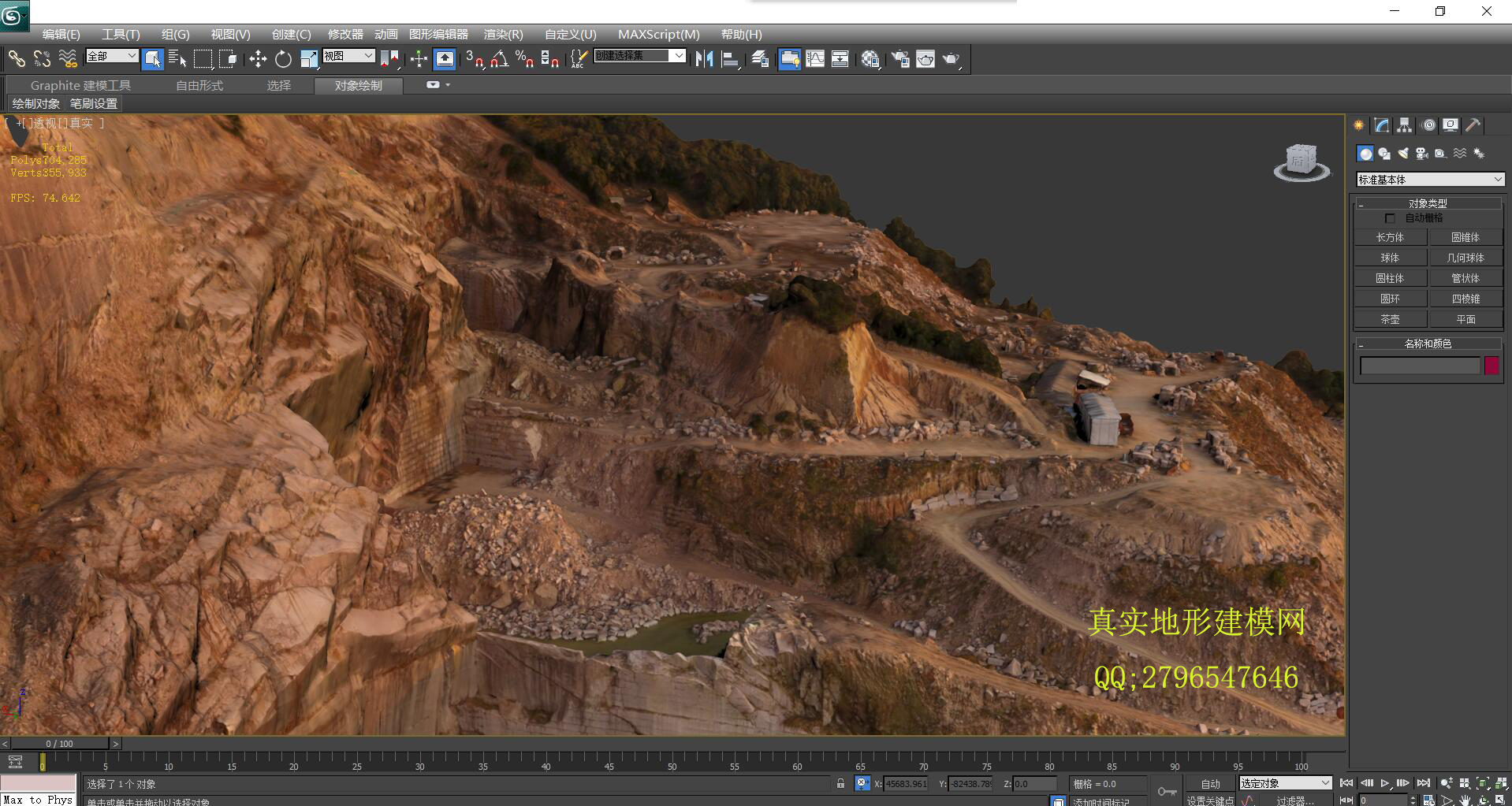Viewport: 1512px width, 806px height.
Task: Open Rendered Frame Window icon
Action: click(x=925, y=58)
